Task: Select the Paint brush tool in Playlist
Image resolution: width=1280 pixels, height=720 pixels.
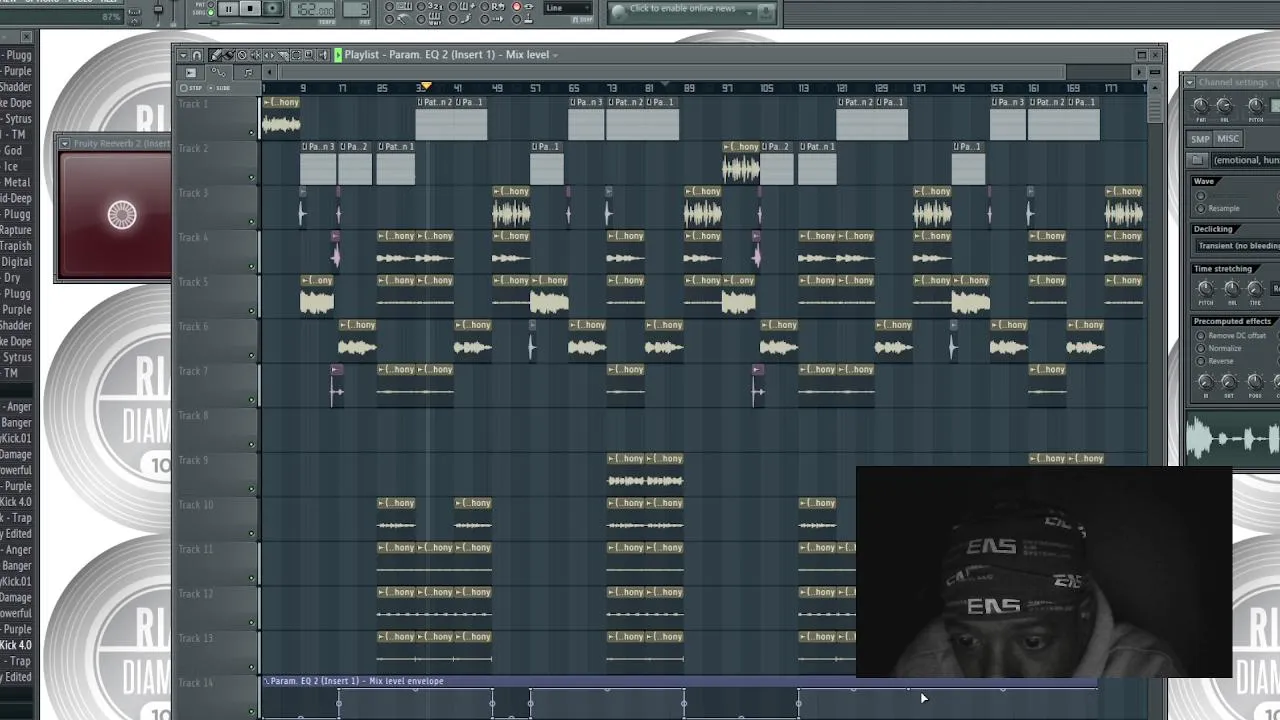Action: pos(229,55)
